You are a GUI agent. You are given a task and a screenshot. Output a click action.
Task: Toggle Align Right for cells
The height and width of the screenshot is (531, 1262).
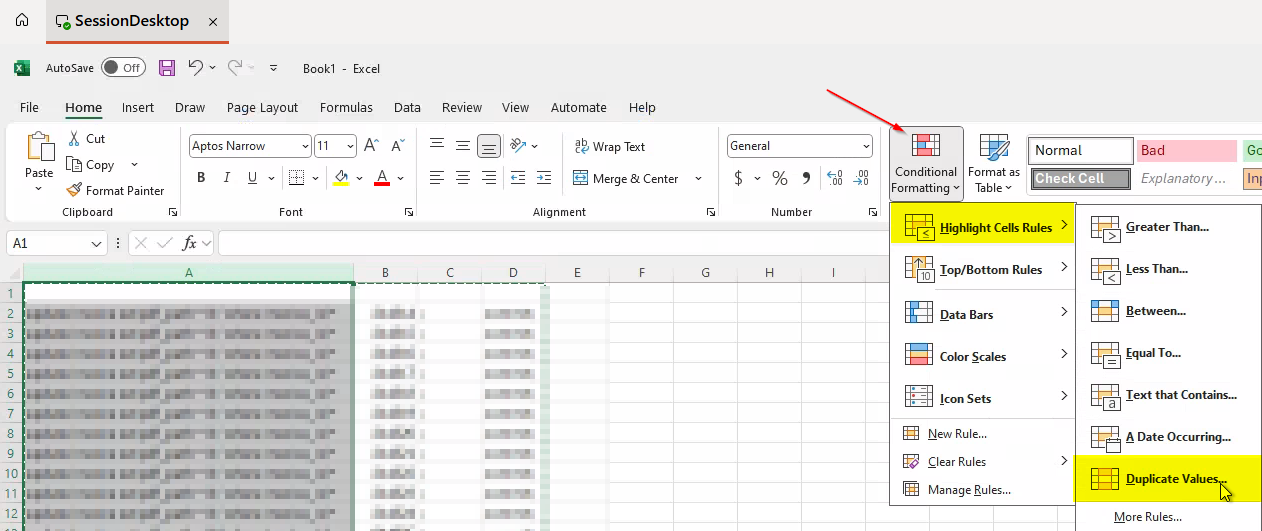pyautogui.click(x=489, y=178)
